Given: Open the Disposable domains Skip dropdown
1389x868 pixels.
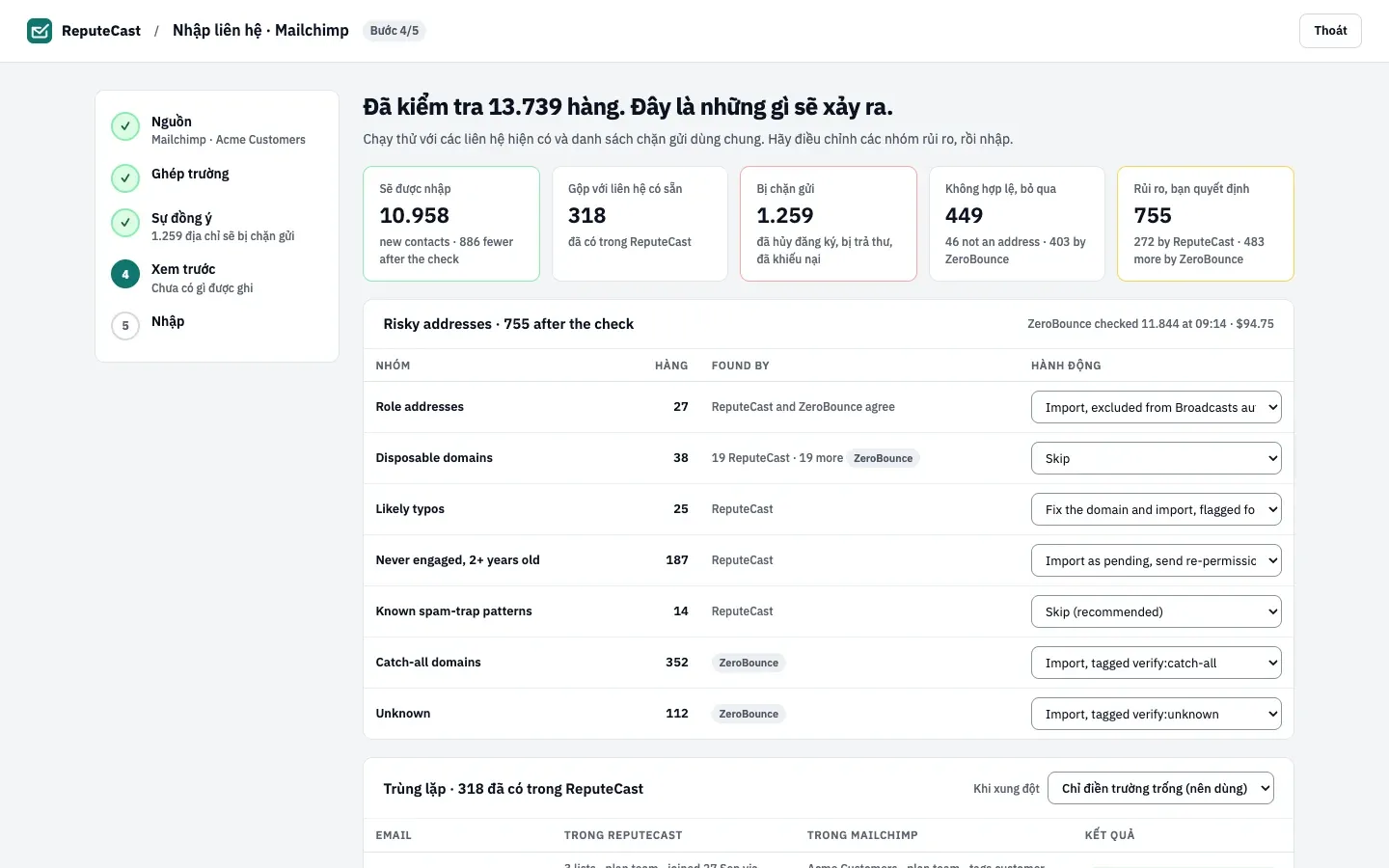Looking at the screenshot, I should [1157, 458].
